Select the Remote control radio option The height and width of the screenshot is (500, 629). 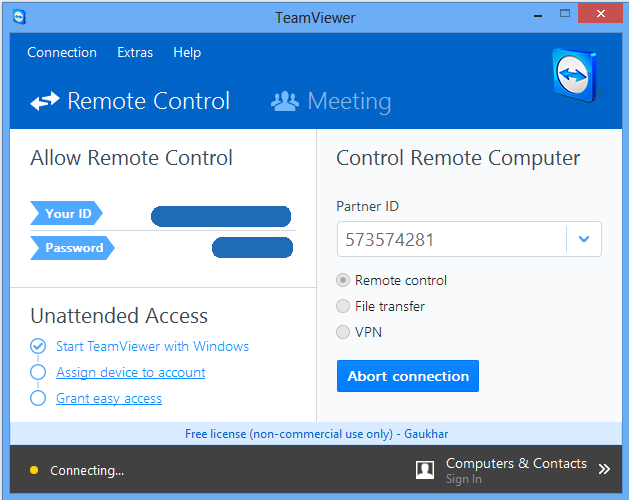pos(344,280)
